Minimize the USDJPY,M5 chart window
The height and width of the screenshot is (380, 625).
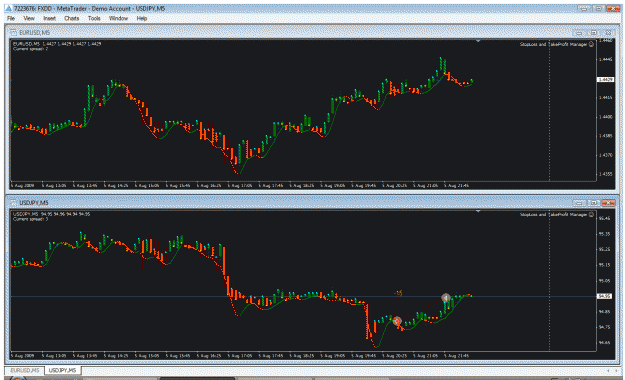pos(579,203)
